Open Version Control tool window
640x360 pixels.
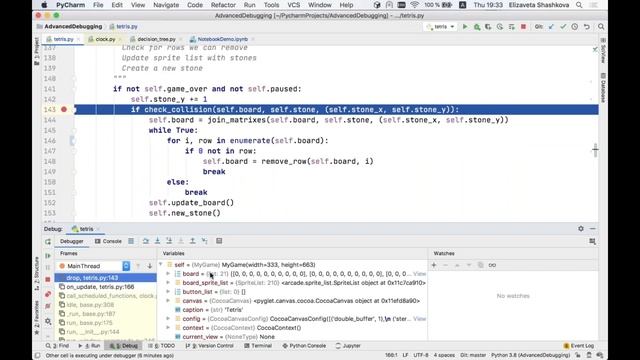pyautogui.click(x=209, y=346)
